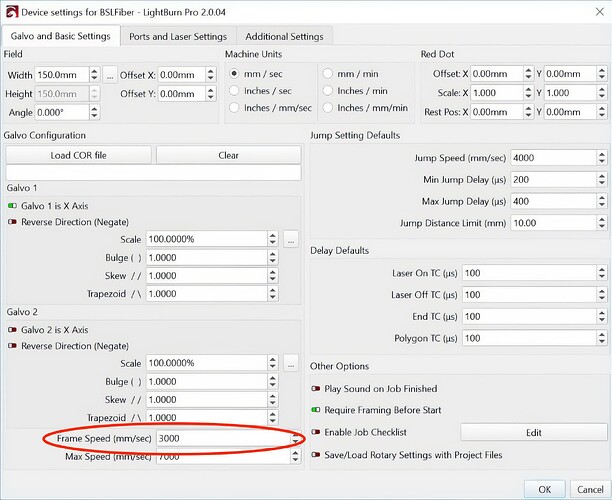Toggle Play Sound on Job Finished
Viewport: 612px width, 500px height.
click(x=316, y=388)
